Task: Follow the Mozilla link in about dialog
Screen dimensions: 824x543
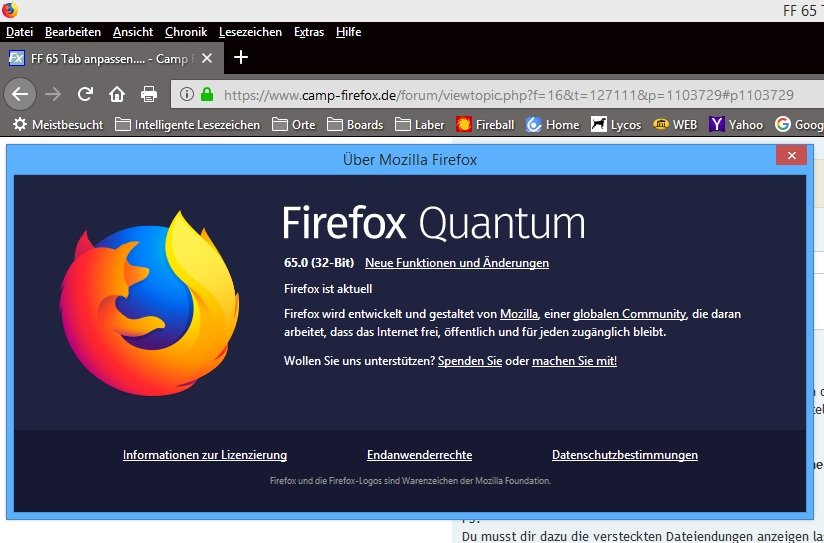Action: coord(519,314)
